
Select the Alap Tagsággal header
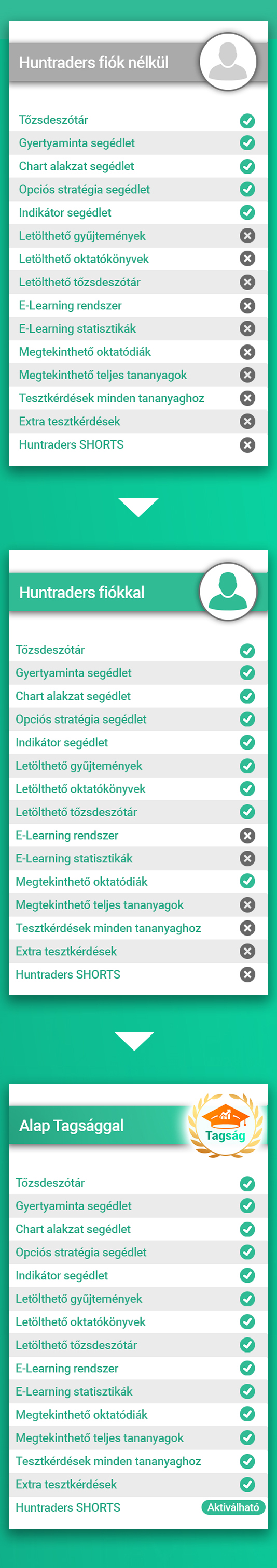tap(72, 1126)
